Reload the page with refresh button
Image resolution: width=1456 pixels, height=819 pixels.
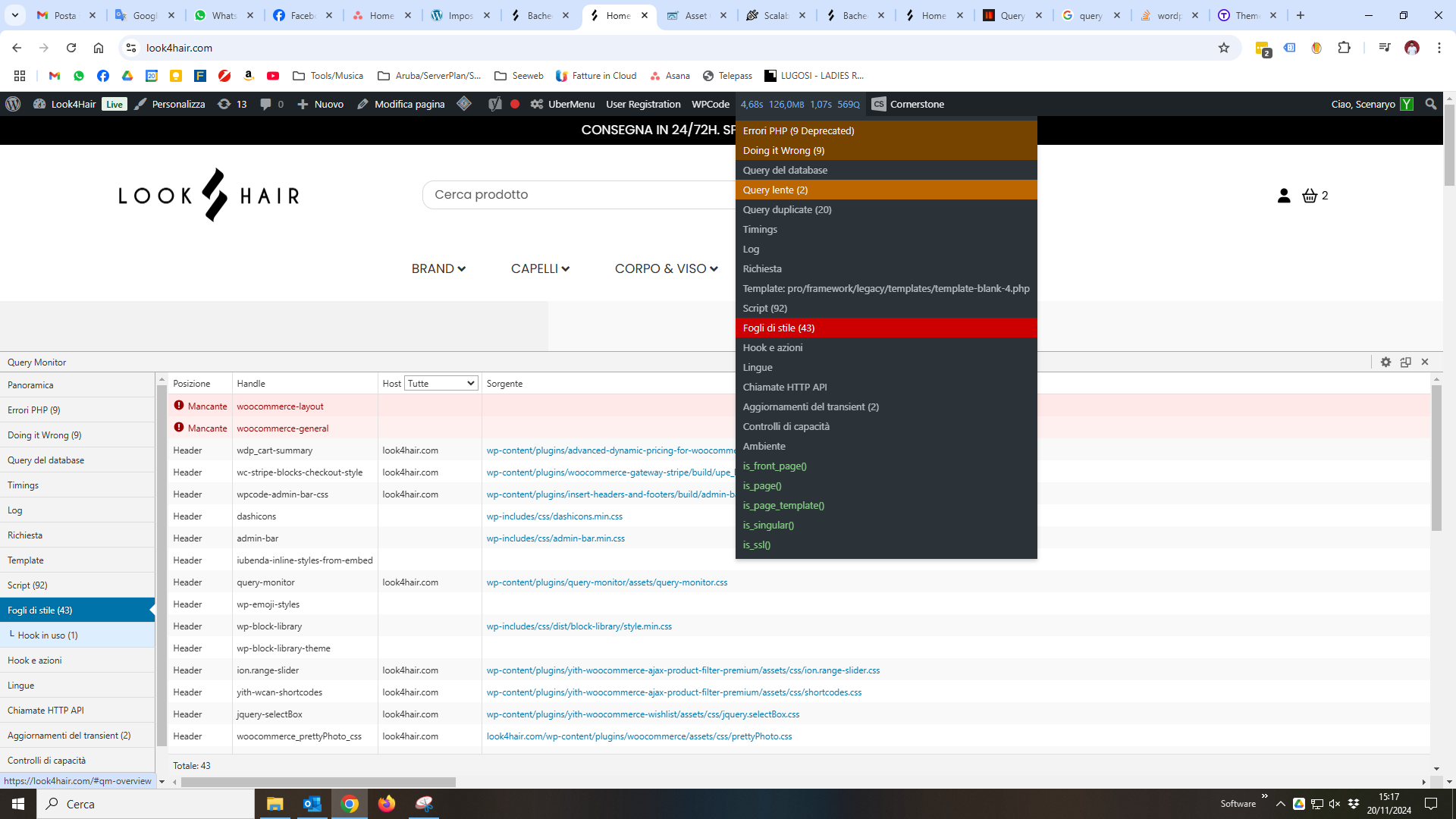pos(71,48)
